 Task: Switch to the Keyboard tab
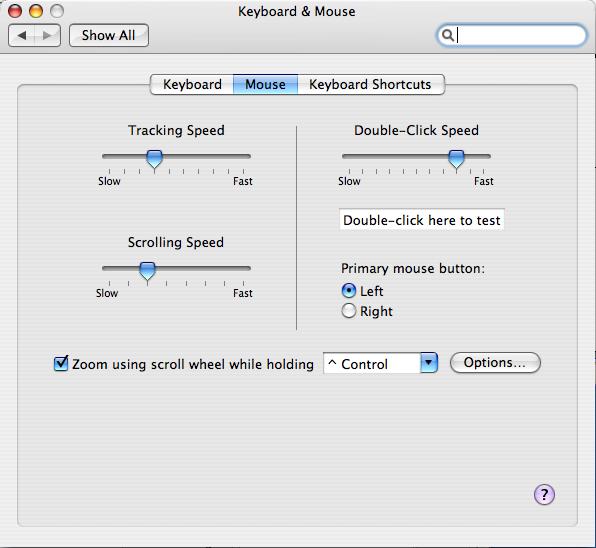(x=192, y=84)
